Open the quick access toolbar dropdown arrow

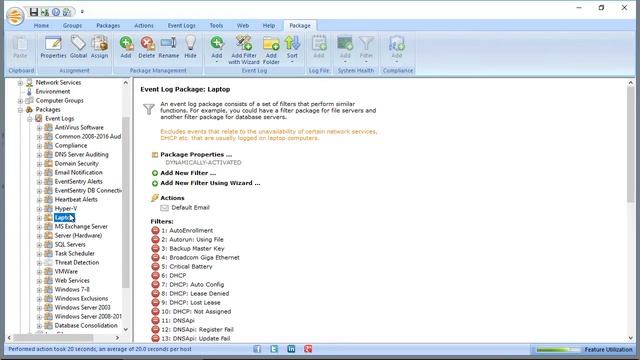click(x=82, y=12)
